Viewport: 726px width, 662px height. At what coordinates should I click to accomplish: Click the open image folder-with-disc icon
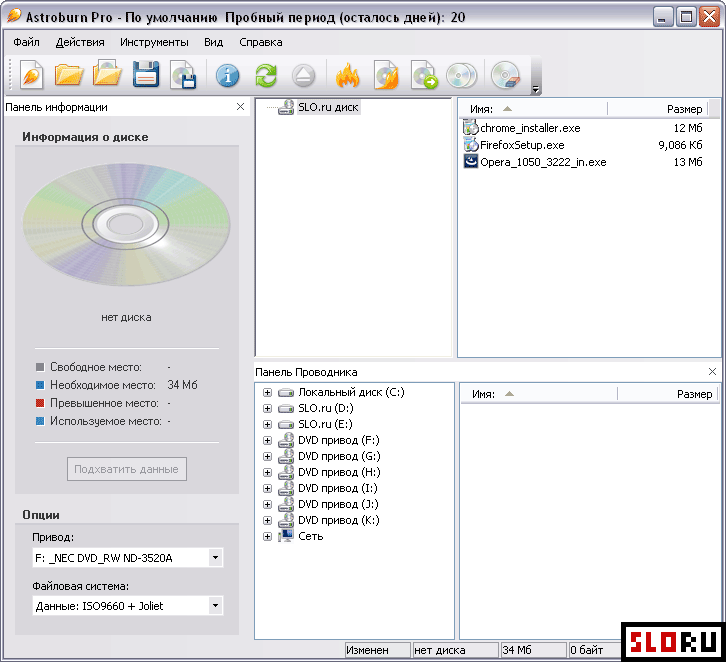tap(107, 74)
